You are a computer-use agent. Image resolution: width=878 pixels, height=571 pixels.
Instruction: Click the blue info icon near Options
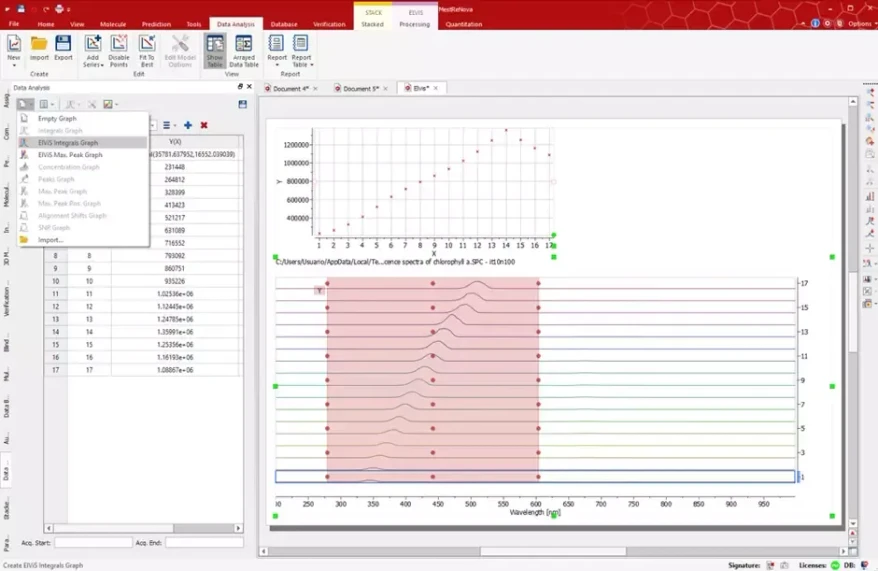815,24
